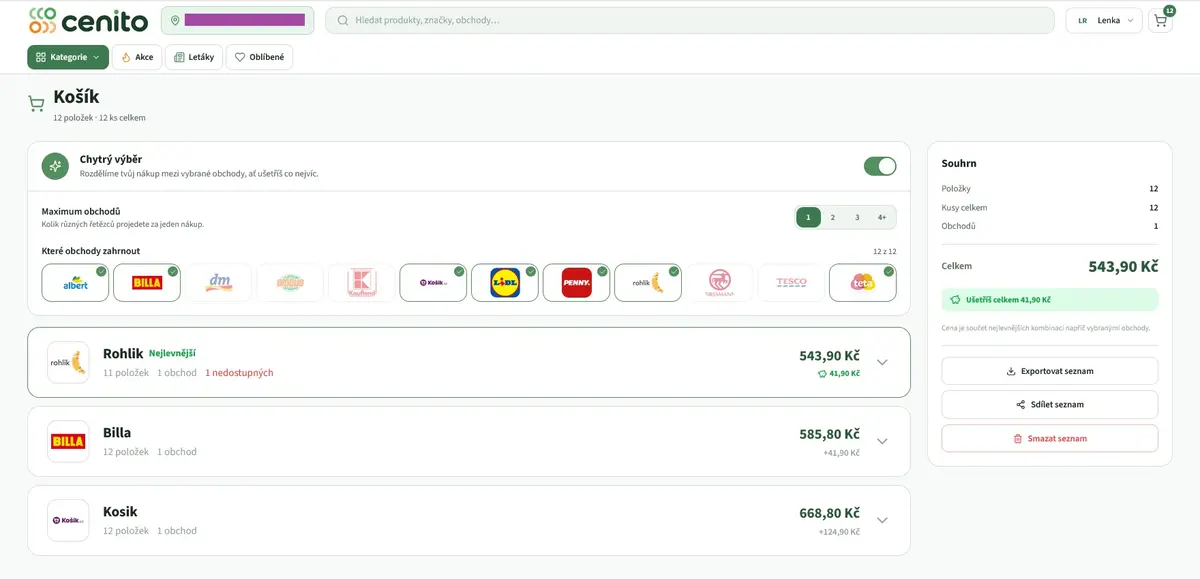
Task: Deselect the Teta store
Action: (x=863, y=283)
